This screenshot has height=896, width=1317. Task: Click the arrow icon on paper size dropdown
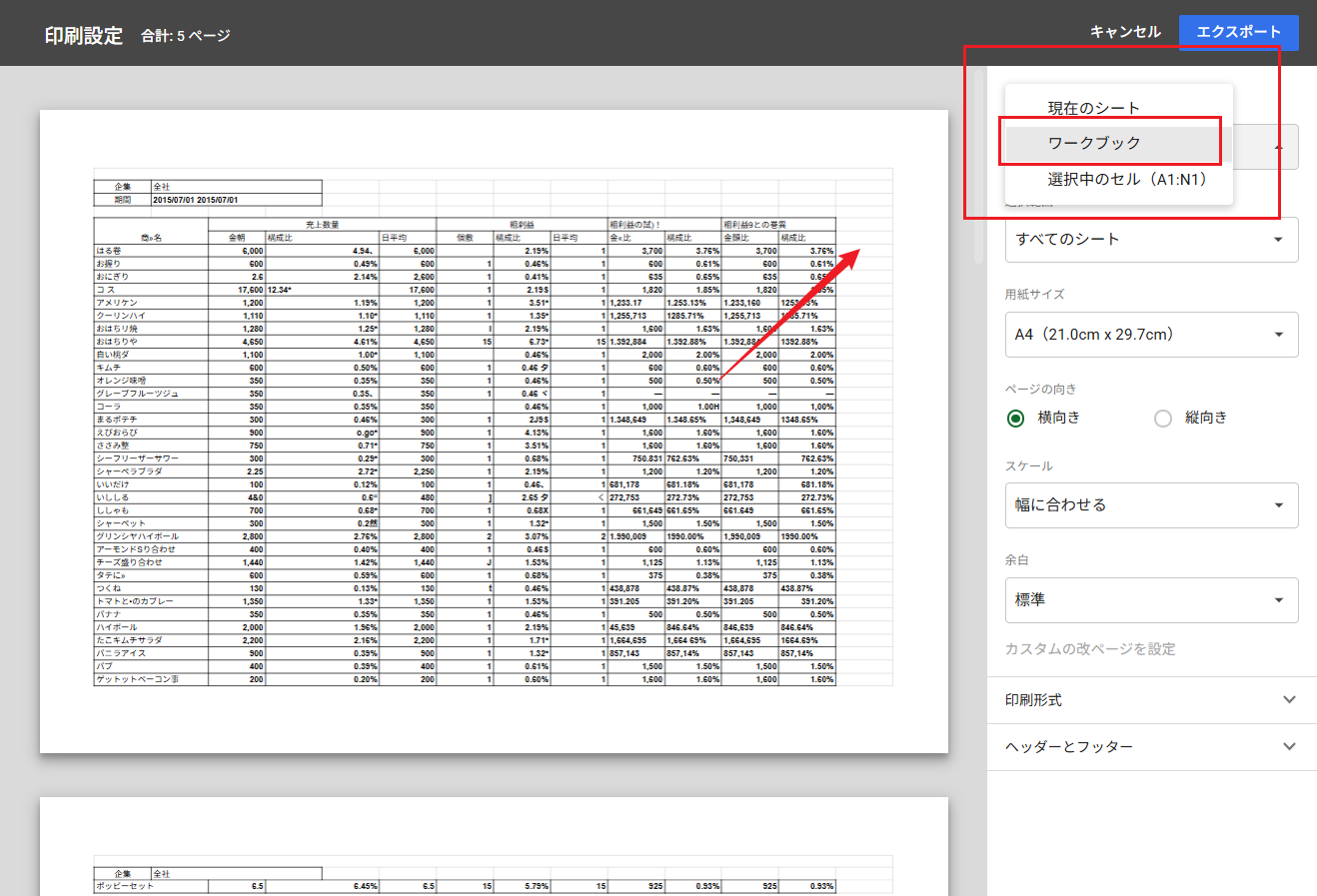click(x=1279, y=335)
